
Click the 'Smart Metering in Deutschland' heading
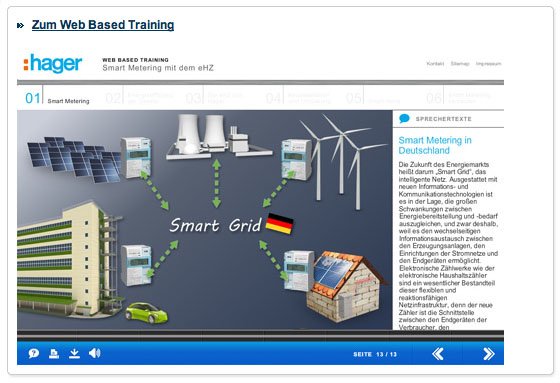tap(435, 145)
